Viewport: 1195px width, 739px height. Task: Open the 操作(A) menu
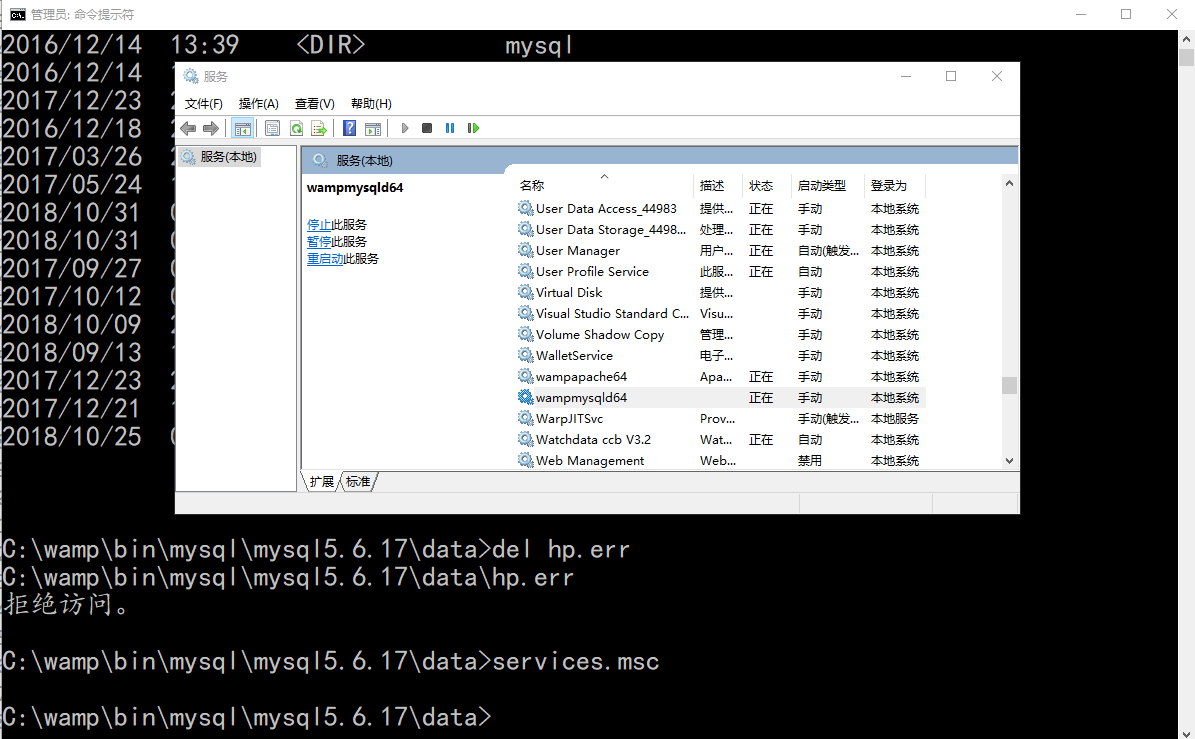[x=258, y=104]
